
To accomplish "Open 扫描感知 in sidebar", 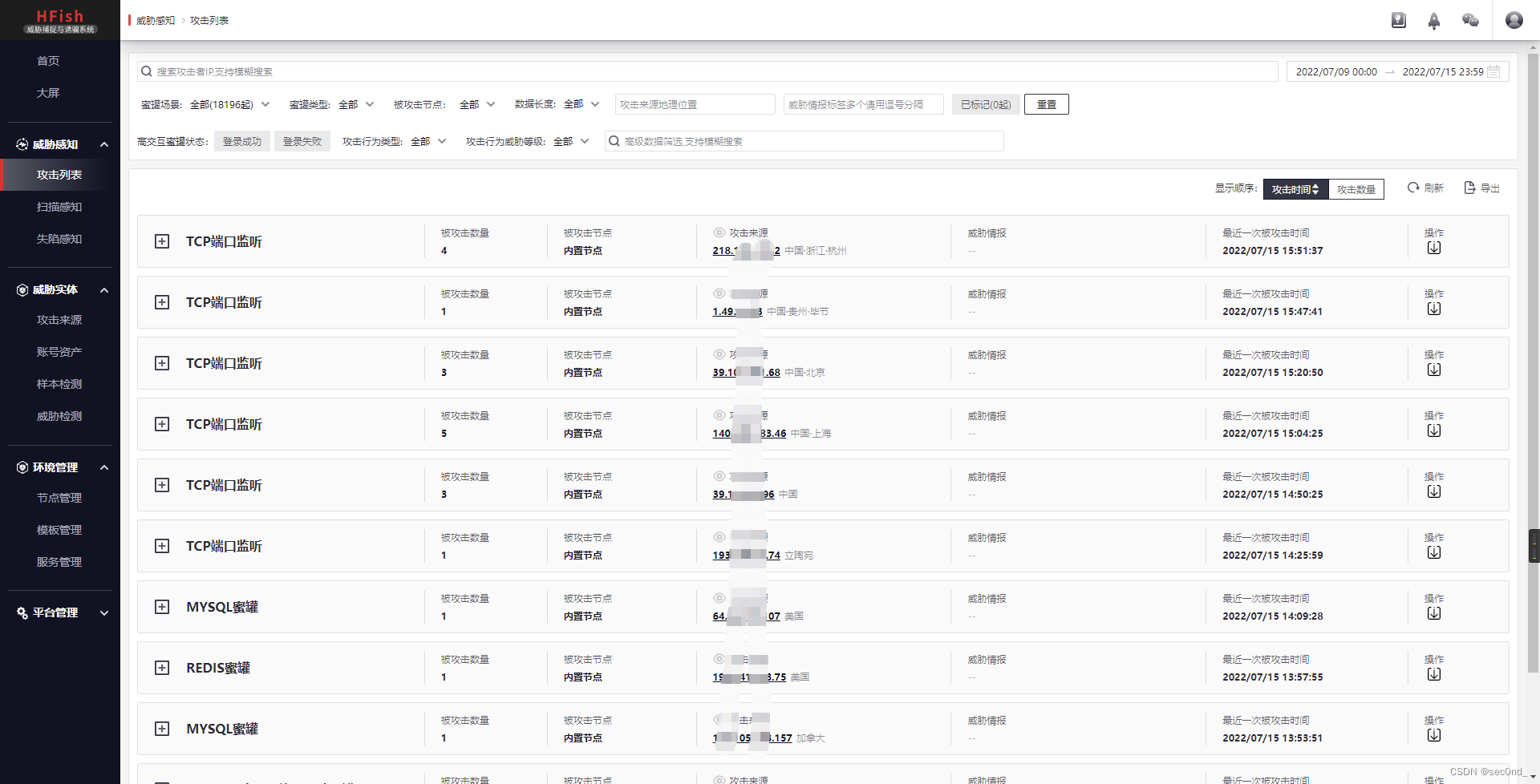I will (x=59, y=207).
